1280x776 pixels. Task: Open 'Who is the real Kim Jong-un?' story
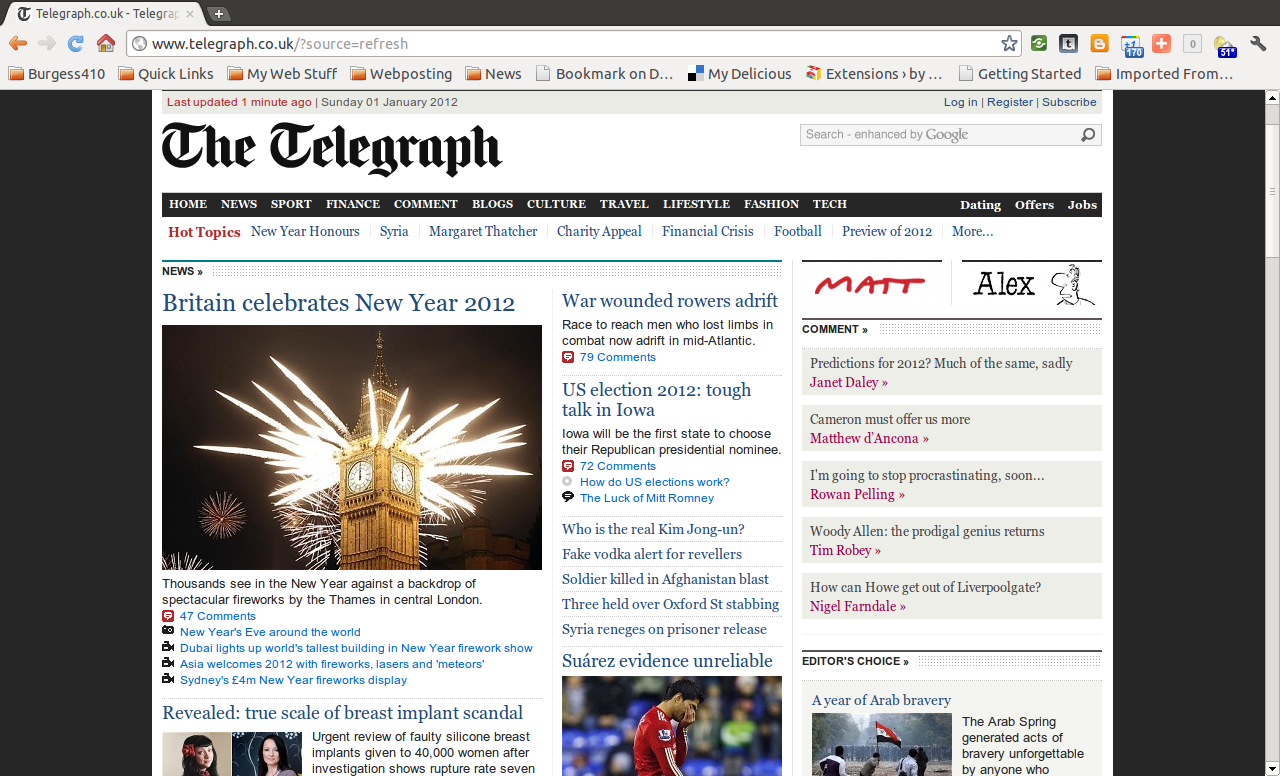(653, 529)
